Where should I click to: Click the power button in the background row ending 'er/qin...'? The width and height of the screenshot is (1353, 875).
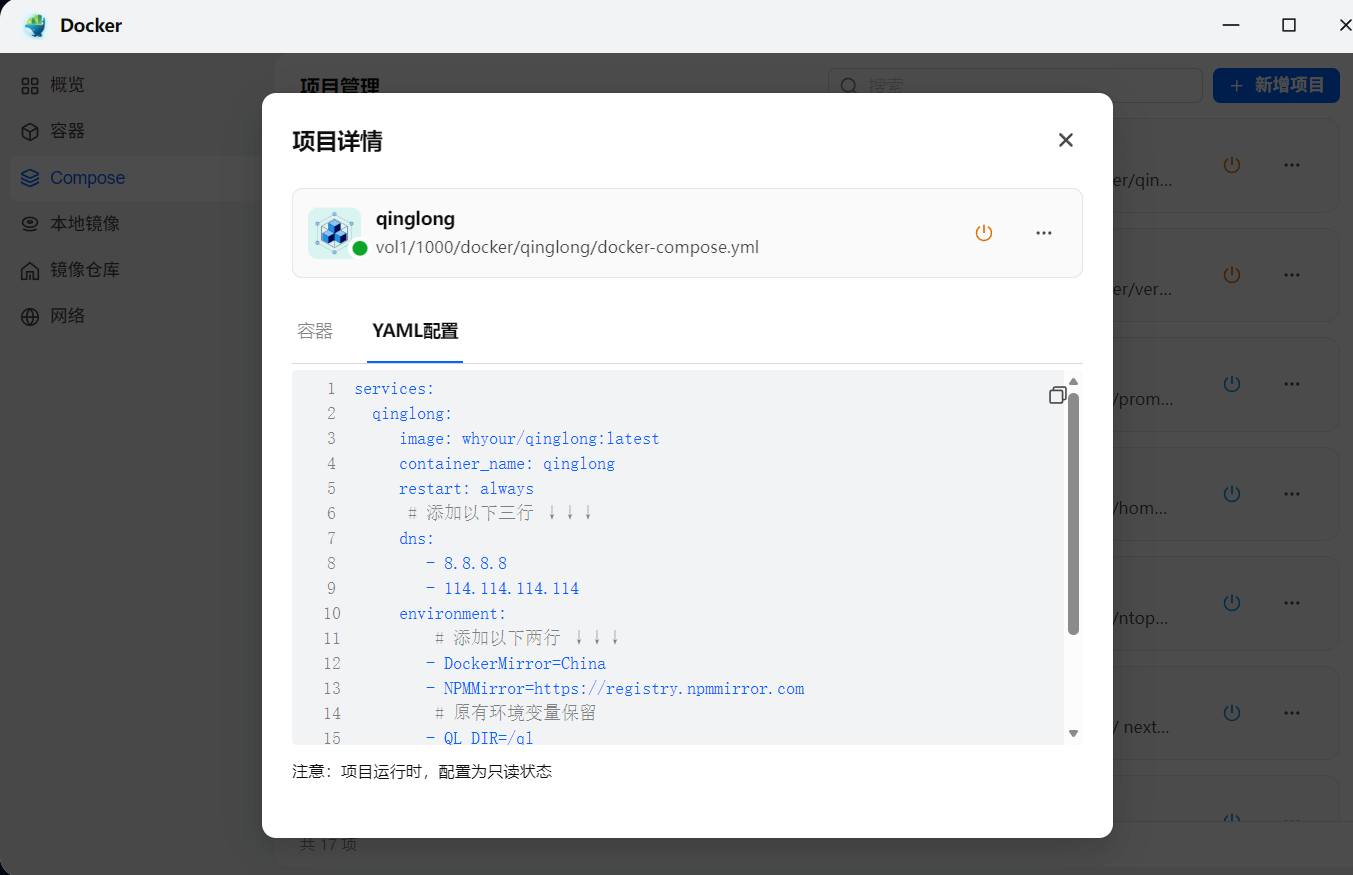[x=1232, y=165]
